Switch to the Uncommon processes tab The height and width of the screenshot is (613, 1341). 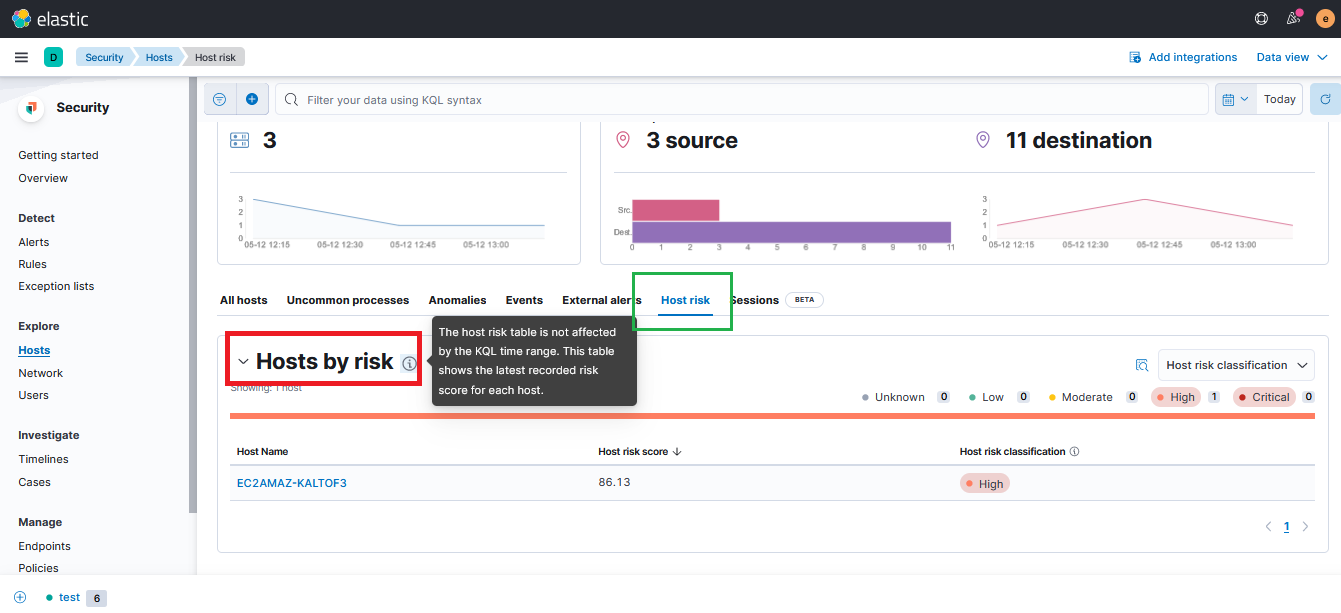pyautogui.click(x=348, y=300)
